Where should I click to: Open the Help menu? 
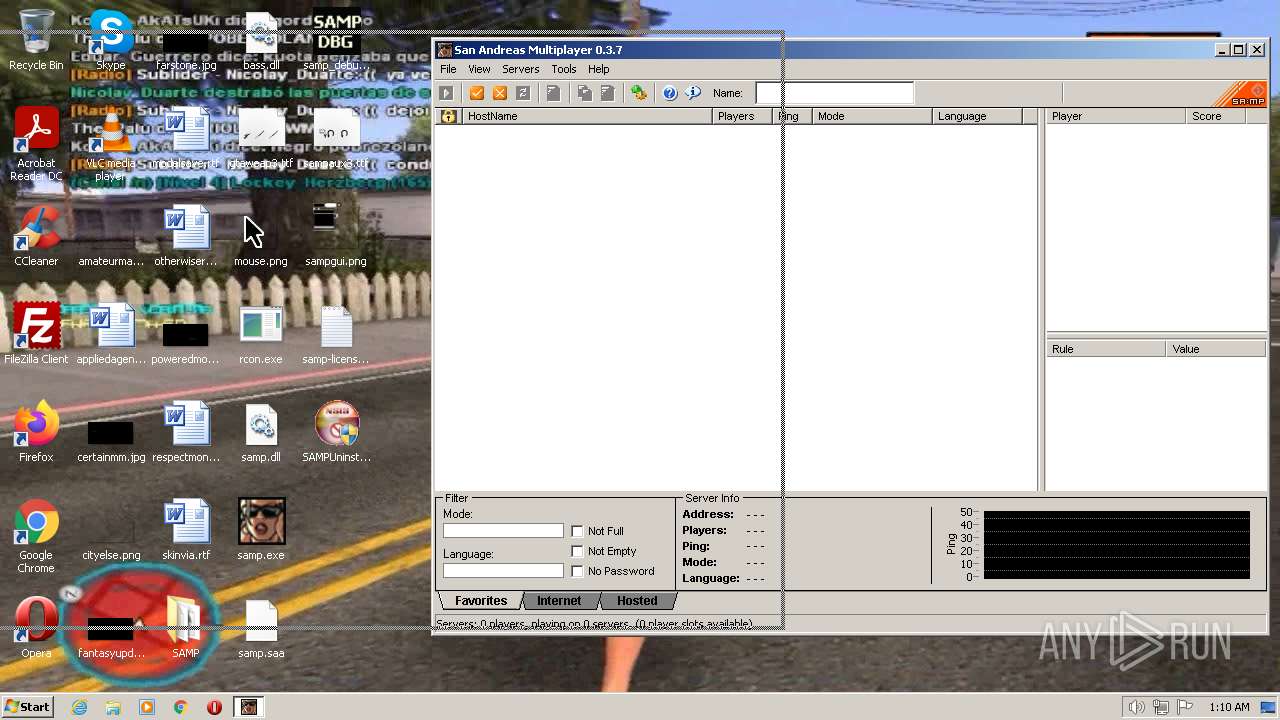pyautogui.click(x=598, y=69)
